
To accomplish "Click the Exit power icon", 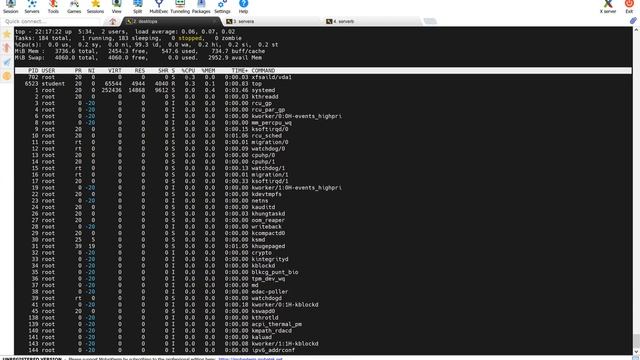I will coord(629,6).
